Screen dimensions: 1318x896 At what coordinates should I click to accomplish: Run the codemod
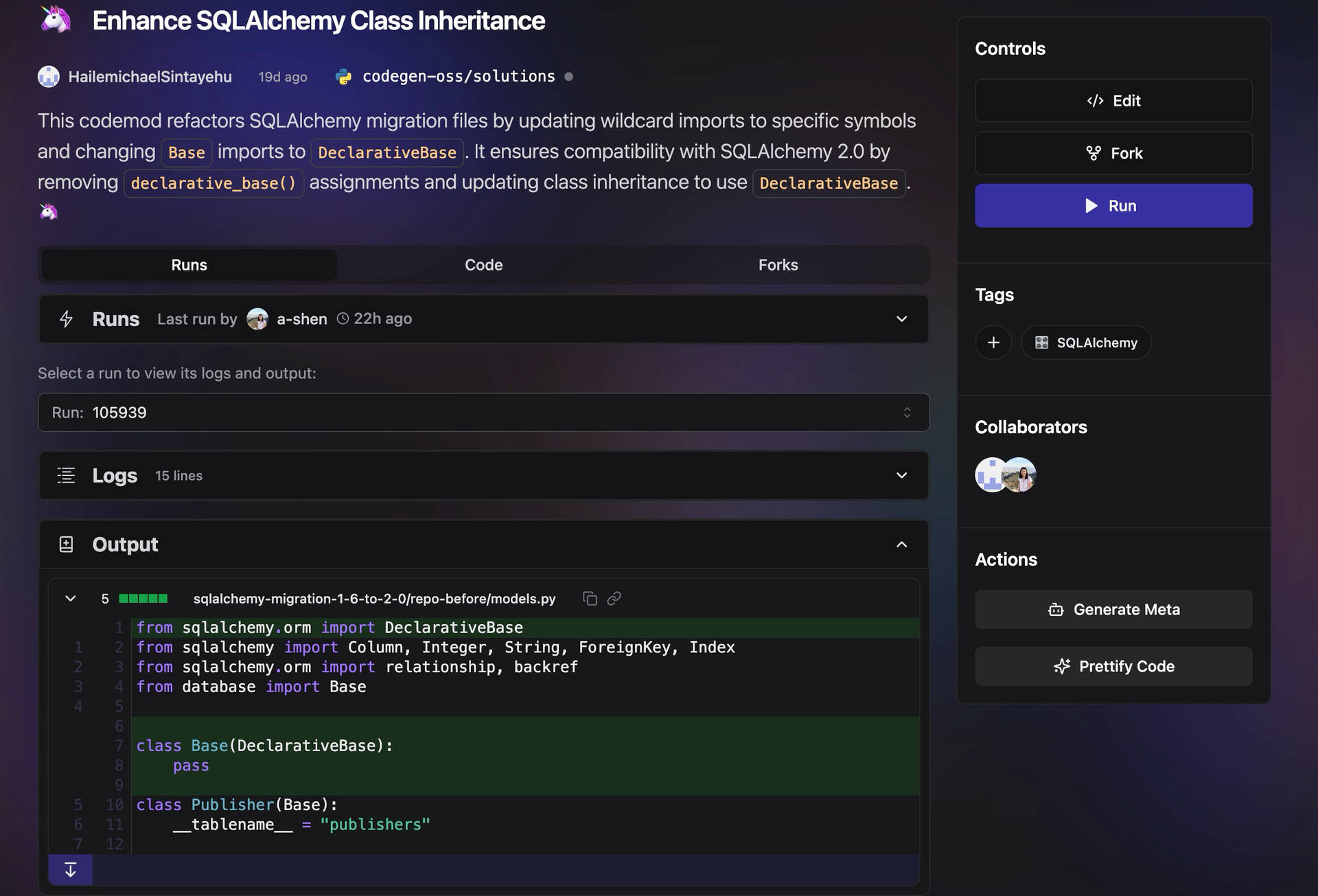tap(1113, 205)
